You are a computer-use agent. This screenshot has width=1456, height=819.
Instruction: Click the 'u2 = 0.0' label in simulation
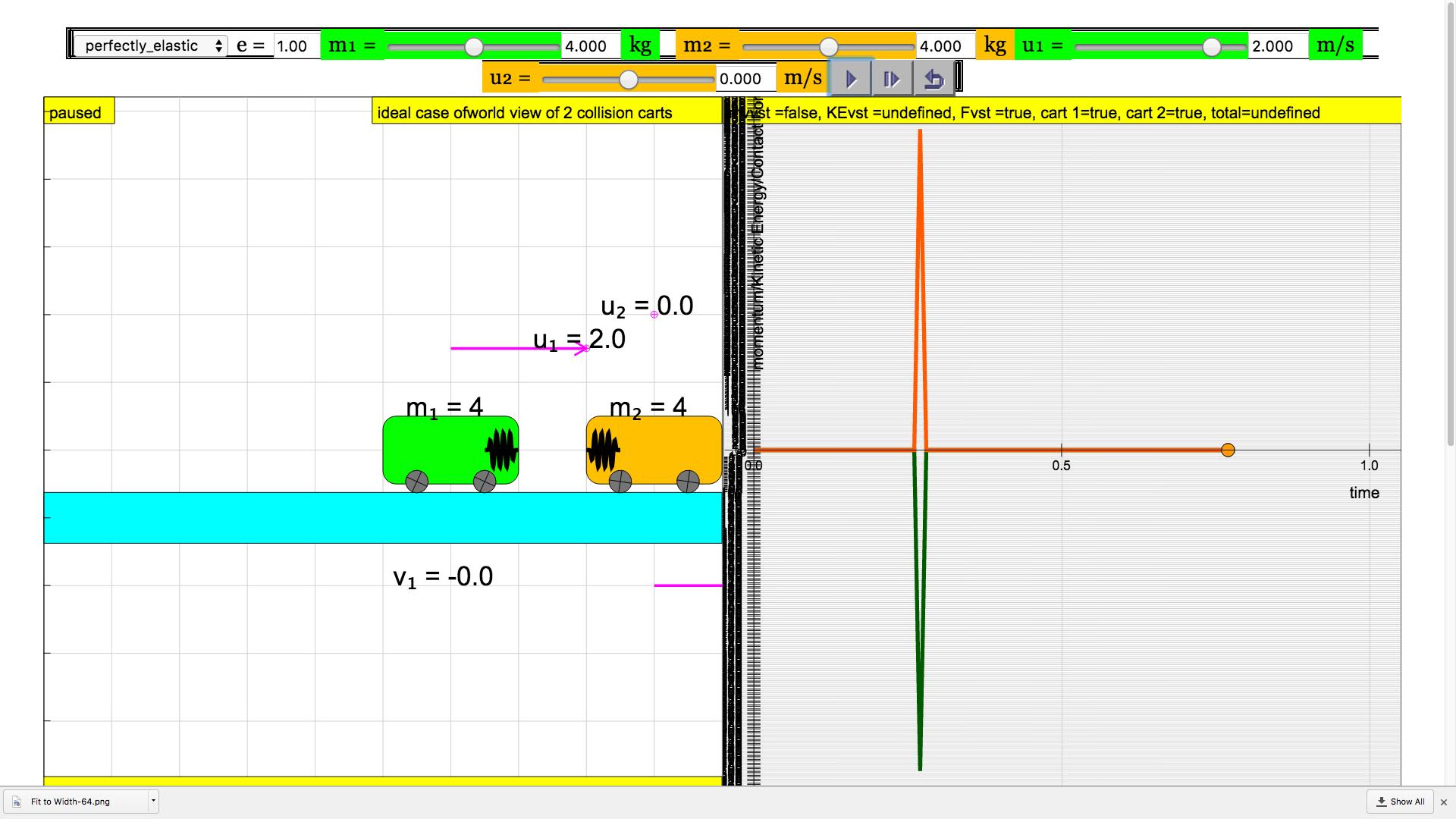(x=647, y=306)
